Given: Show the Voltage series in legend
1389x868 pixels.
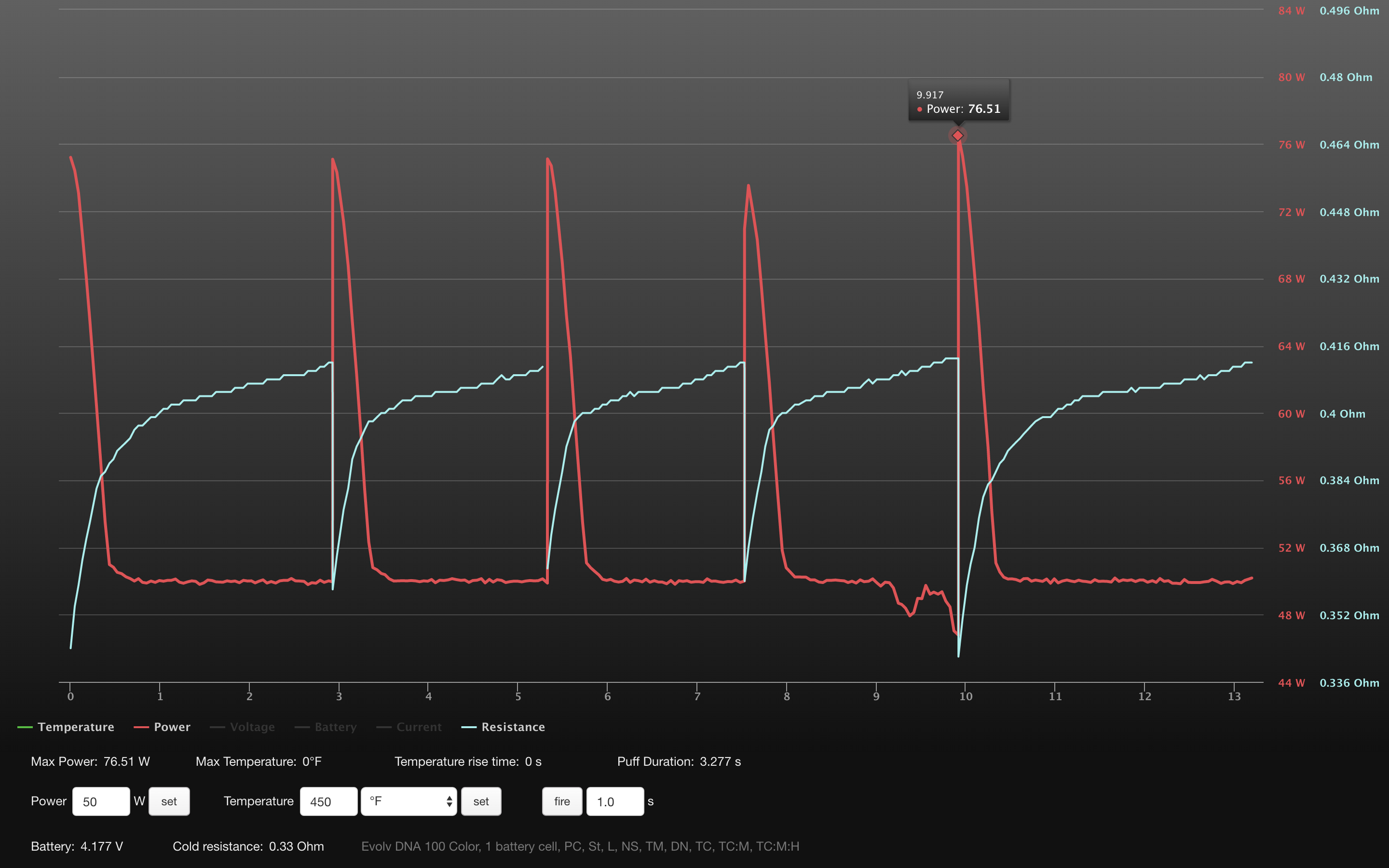Looking at the screenshot, I should (252, 727).
